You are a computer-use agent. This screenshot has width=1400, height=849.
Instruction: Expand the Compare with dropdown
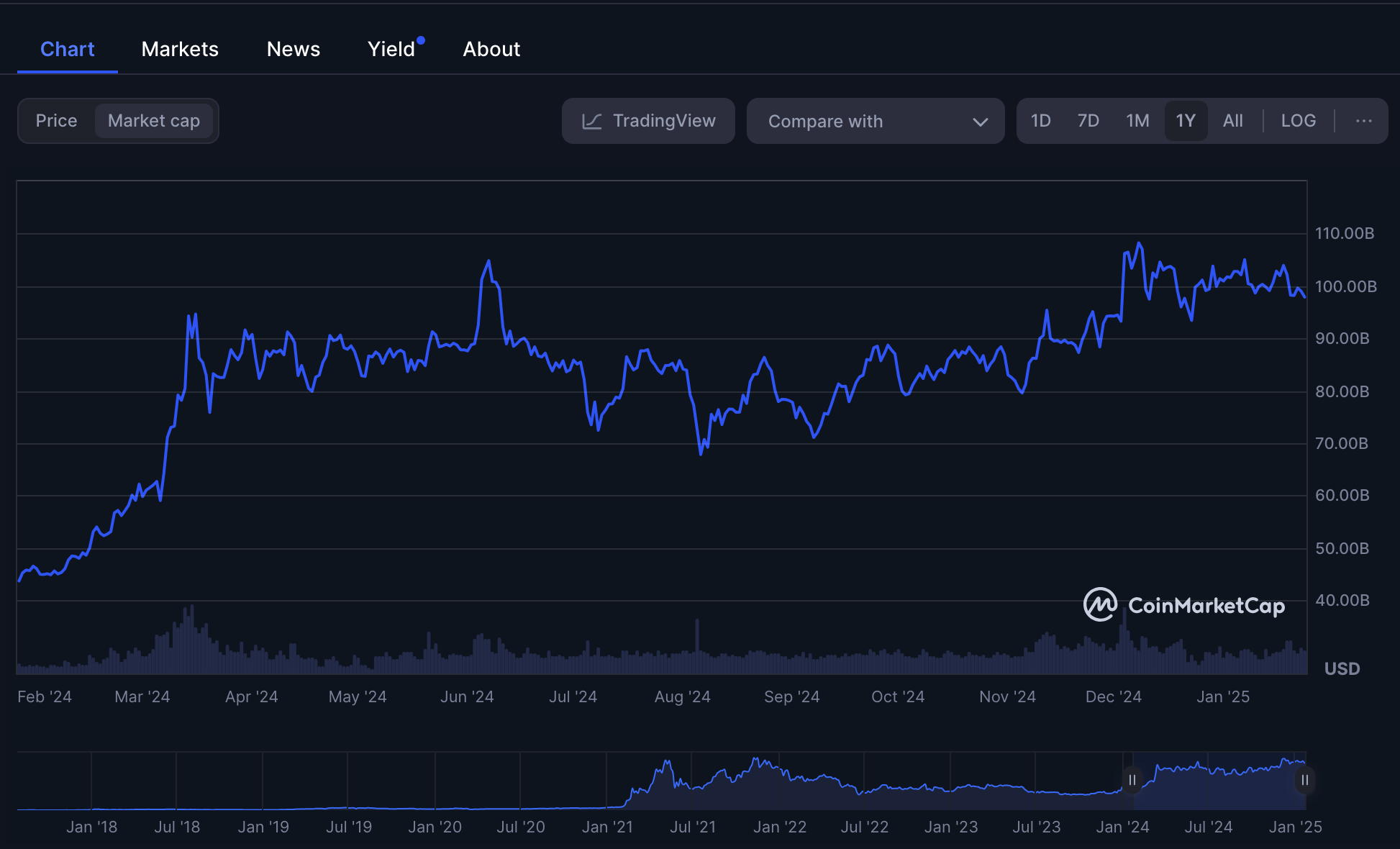point(875,121)
